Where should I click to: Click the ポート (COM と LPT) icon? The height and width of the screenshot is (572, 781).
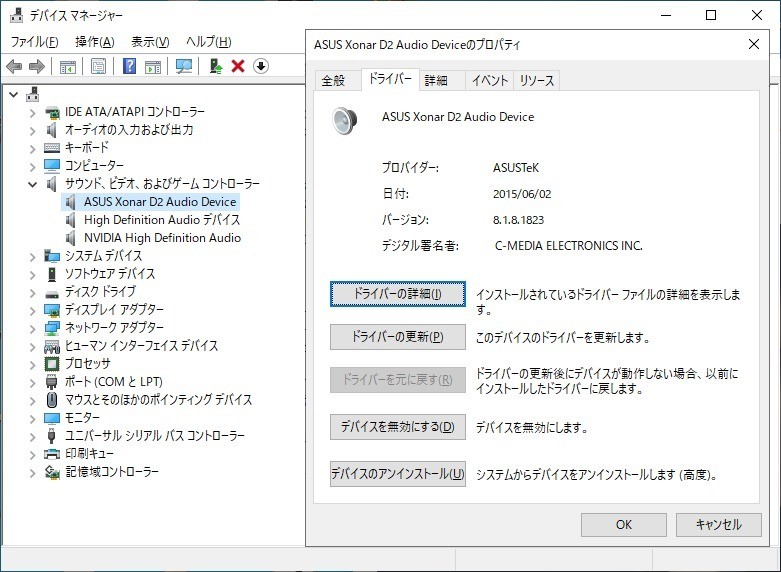pos(52,382)
